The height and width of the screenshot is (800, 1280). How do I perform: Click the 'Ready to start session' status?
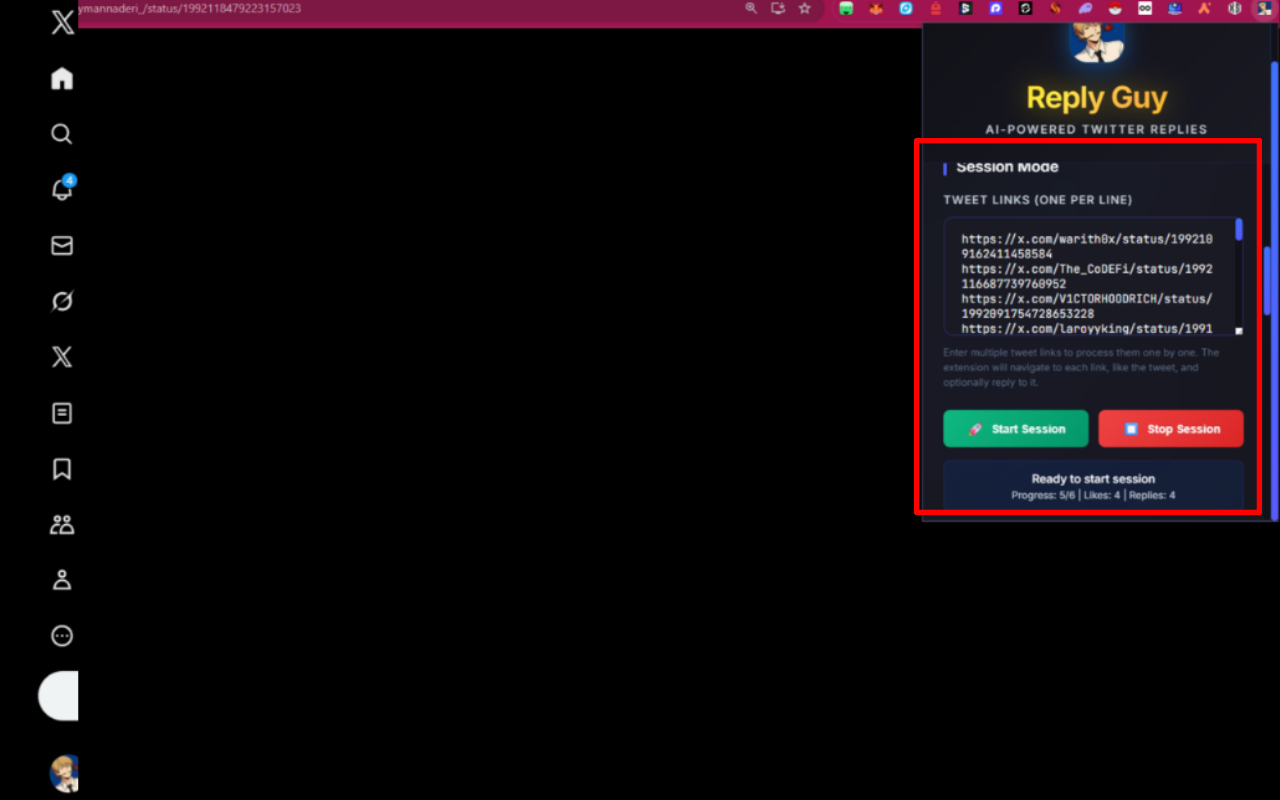point(1093,479)
